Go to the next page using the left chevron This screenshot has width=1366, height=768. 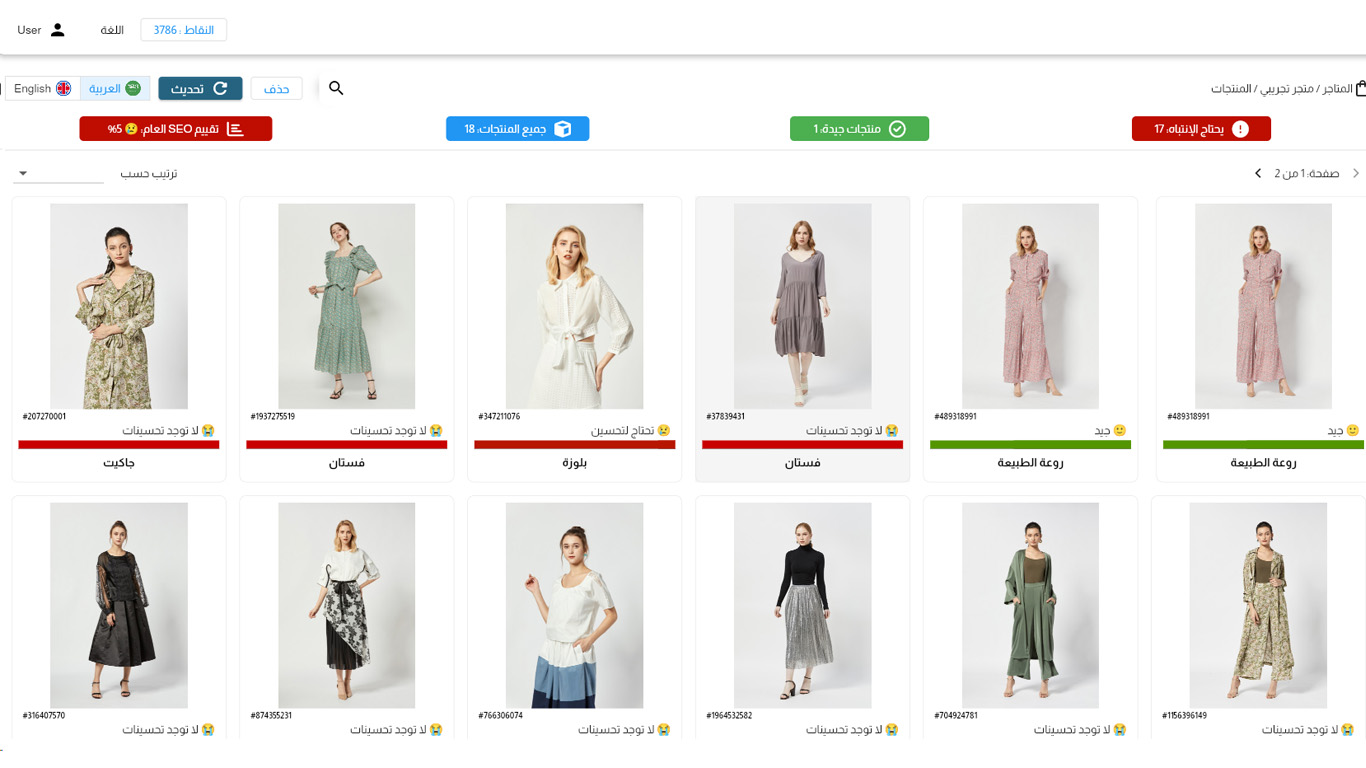pyautogui.click(x=1258, y=174)
